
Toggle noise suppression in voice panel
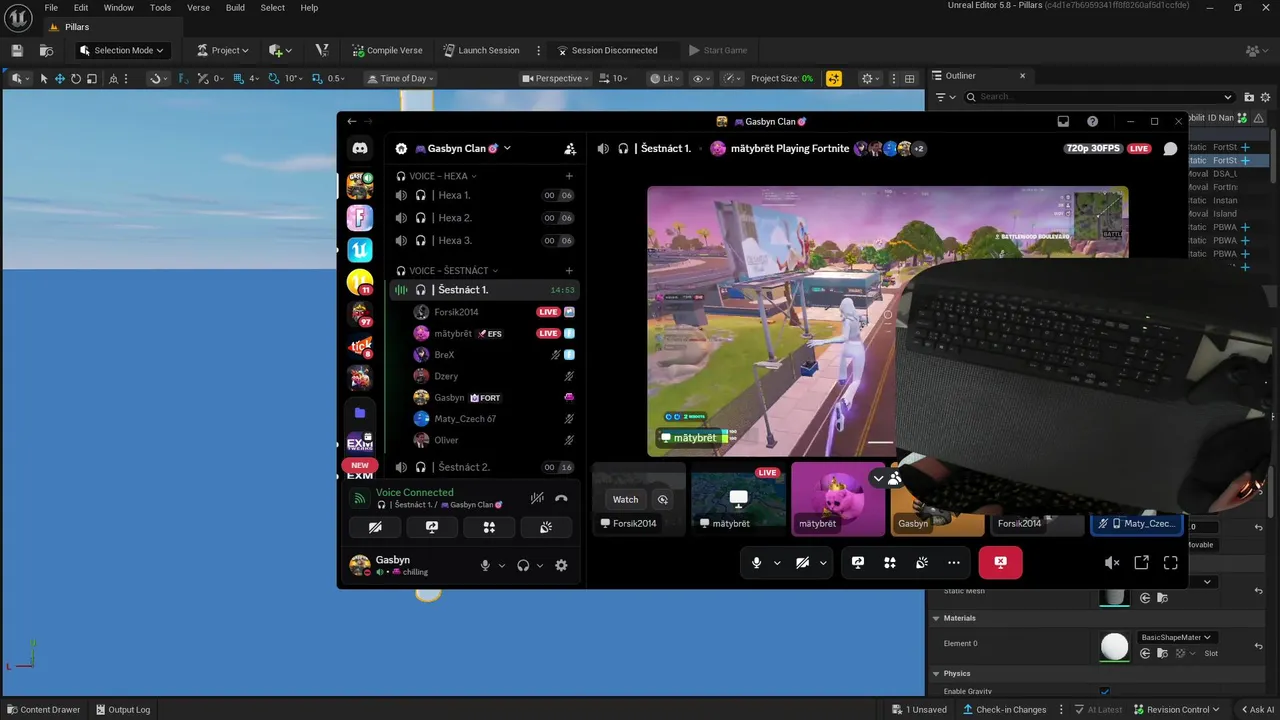click(537, 498)
